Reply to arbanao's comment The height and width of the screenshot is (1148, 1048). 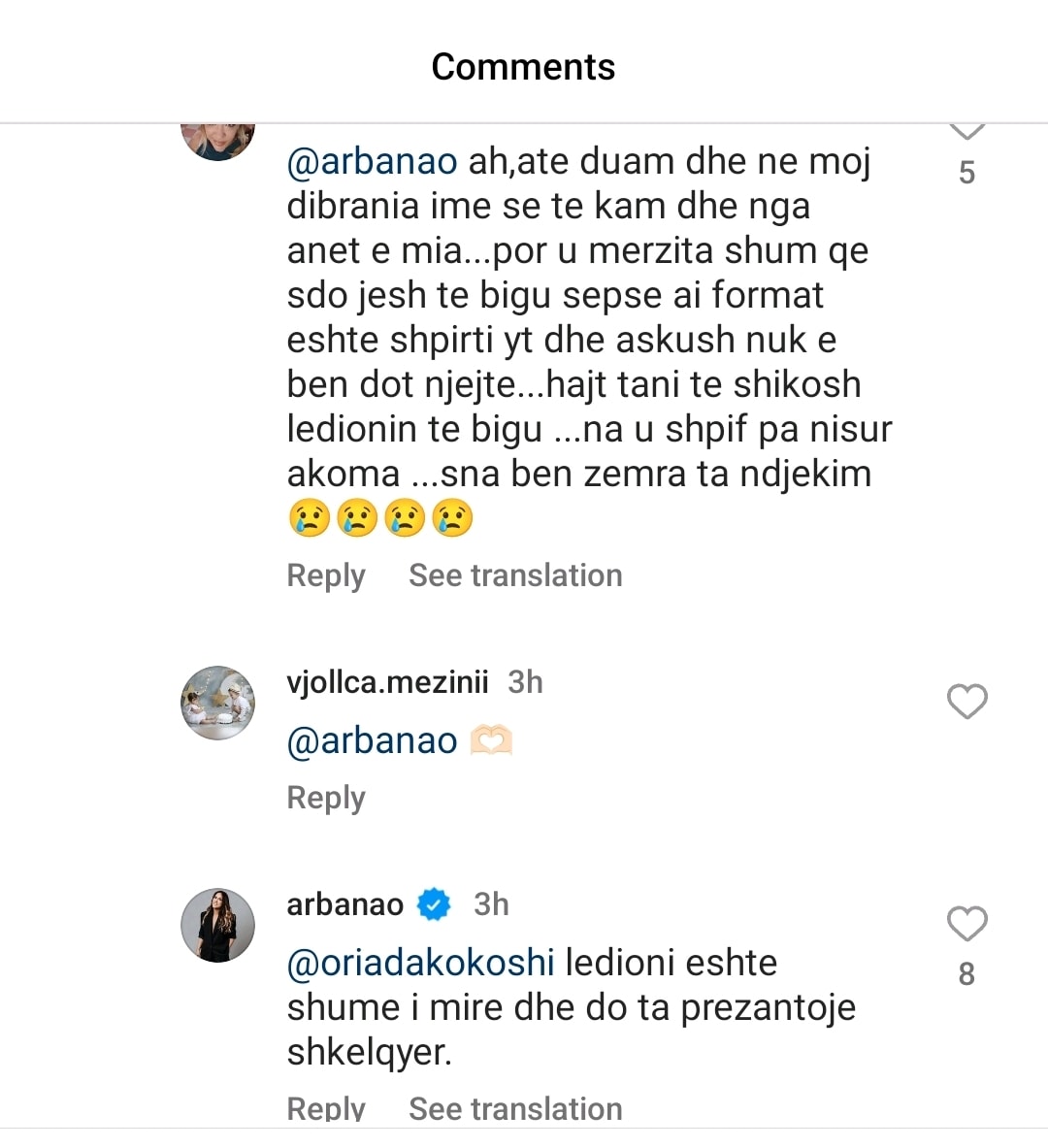326,1108
